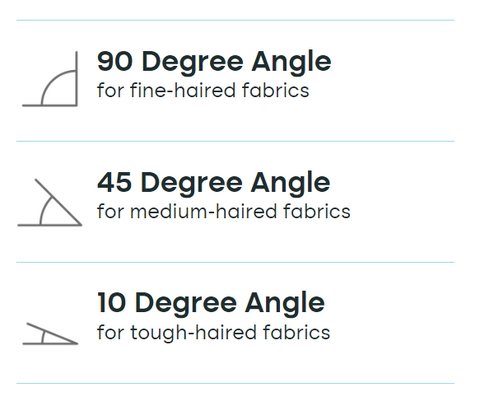The image size is (480, 406).
Task: Open the "90 Degree Angle" heading
Action: [x=214, y=62]
